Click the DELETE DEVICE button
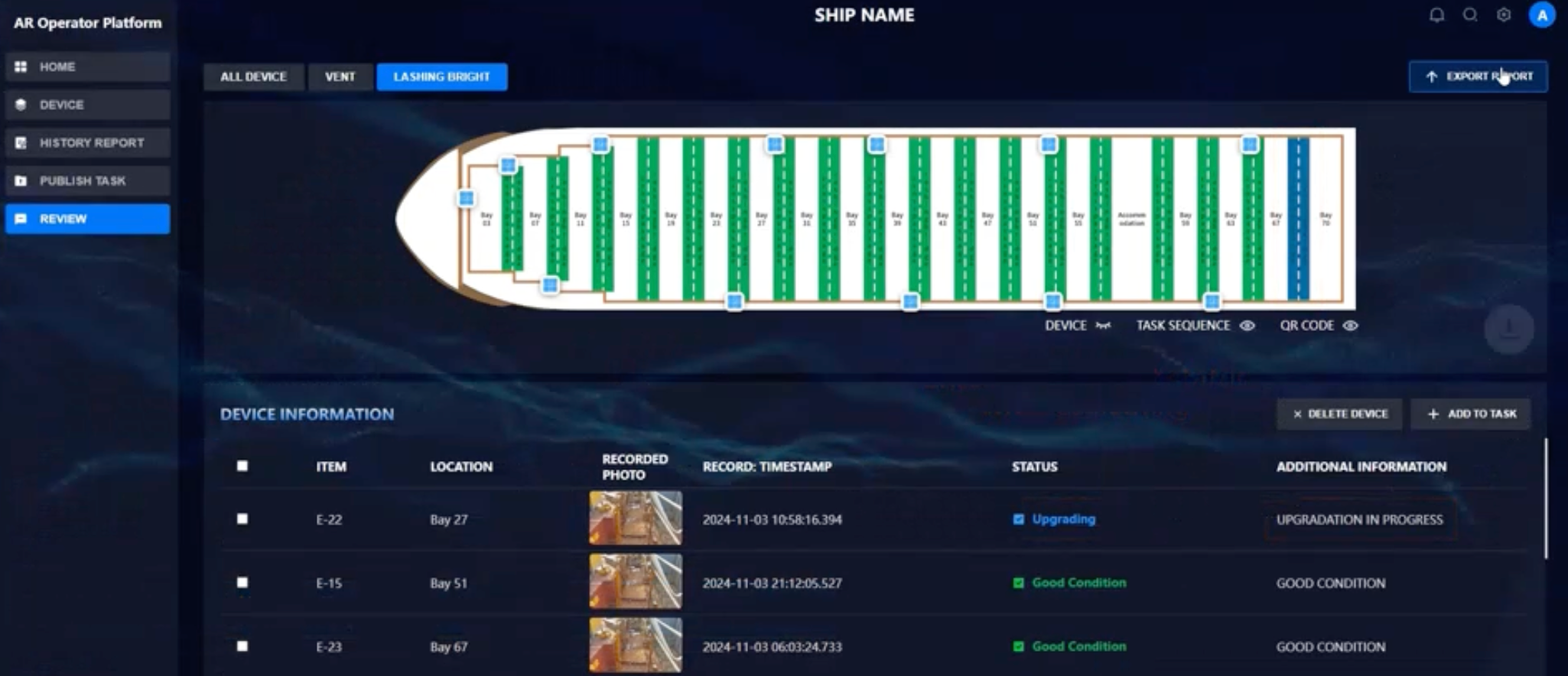 1339,414
